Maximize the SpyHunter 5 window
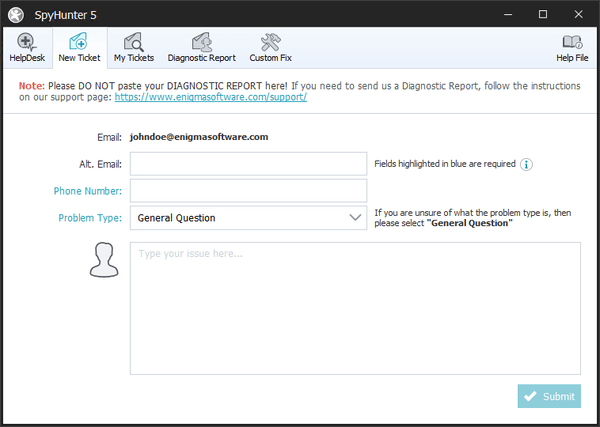The image size is (600, 427). (542, 14)
